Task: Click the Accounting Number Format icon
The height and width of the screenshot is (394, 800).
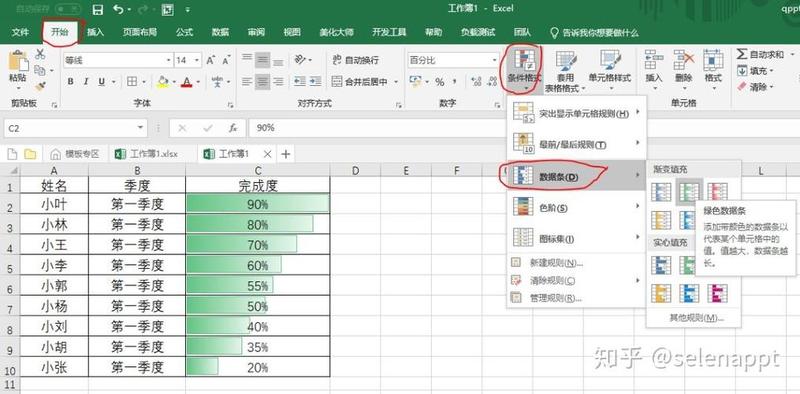Action: pyautogui.click(x=415, y=82)
